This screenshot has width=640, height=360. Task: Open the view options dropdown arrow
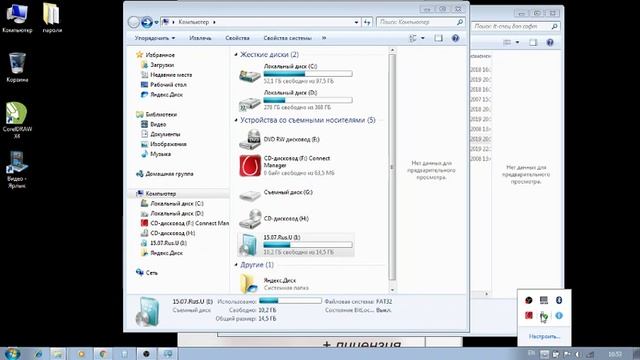423,38
